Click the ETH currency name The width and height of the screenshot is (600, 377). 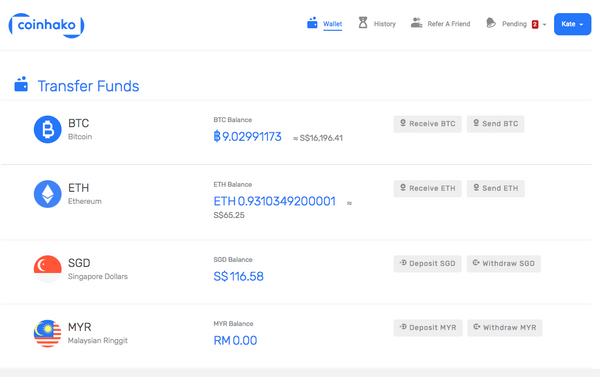click(x=78, y=188)
